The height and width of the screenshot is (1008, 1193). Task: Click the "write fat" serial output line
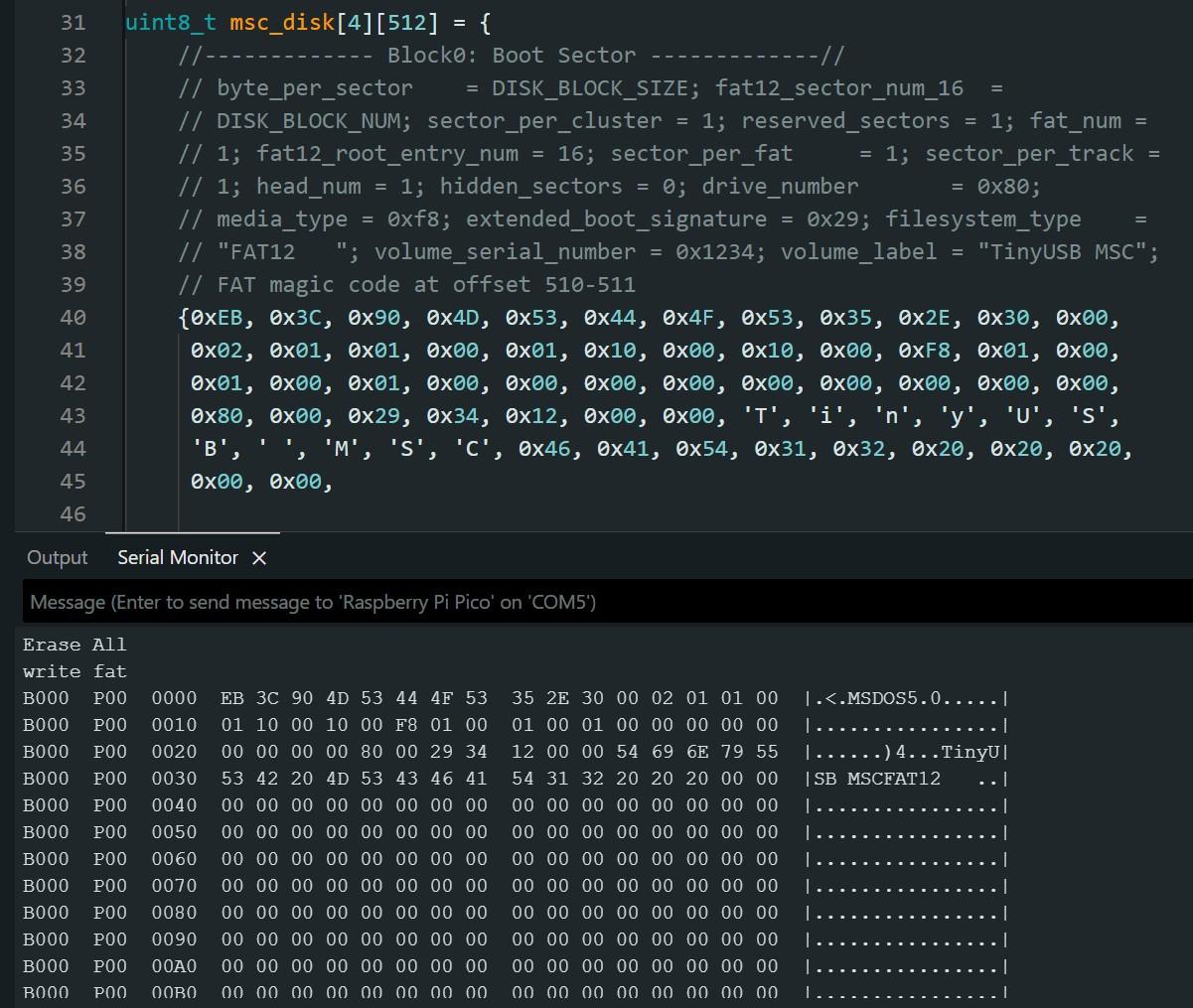75,671
